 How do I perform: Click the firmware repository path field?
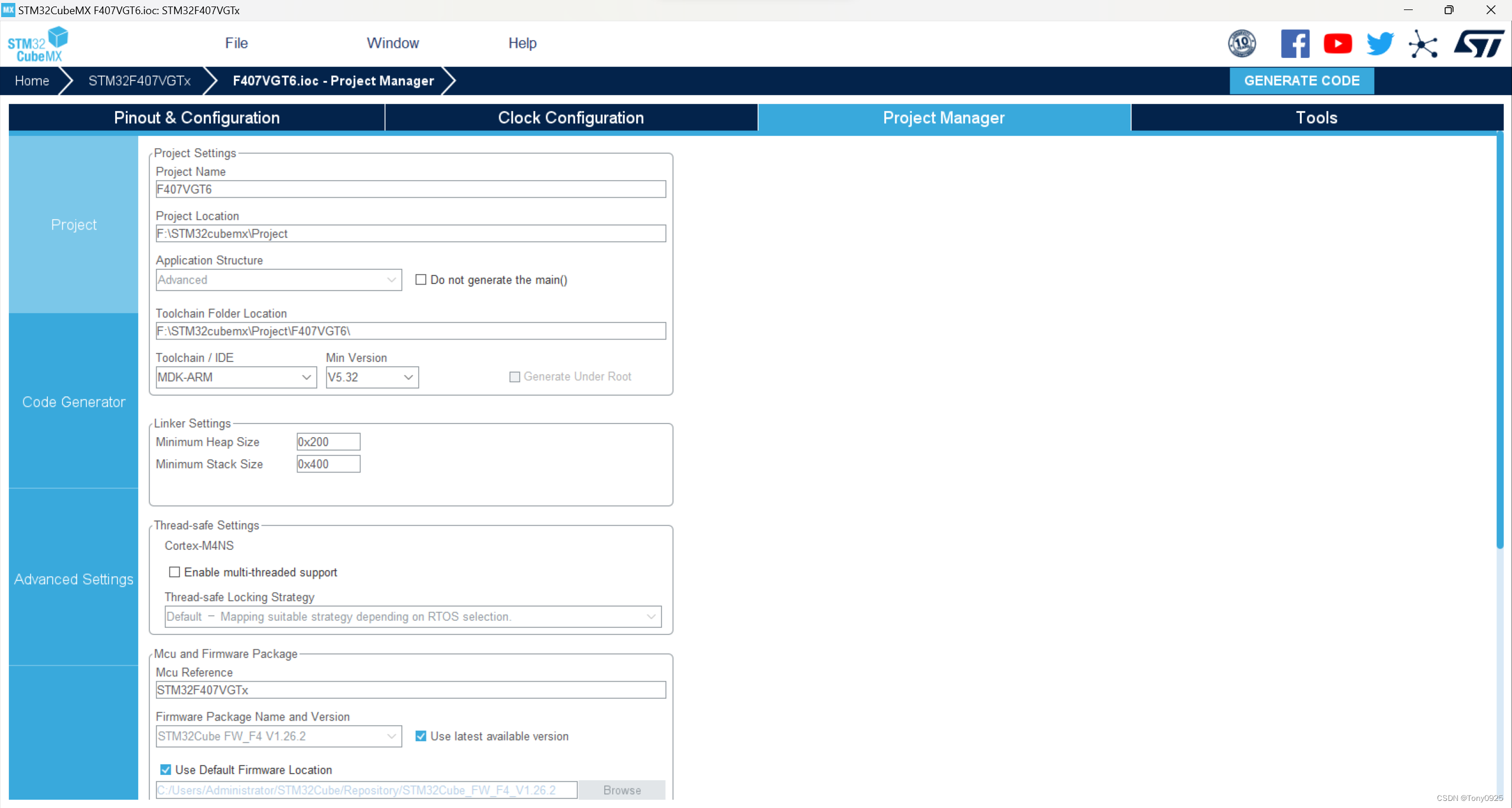366,790
